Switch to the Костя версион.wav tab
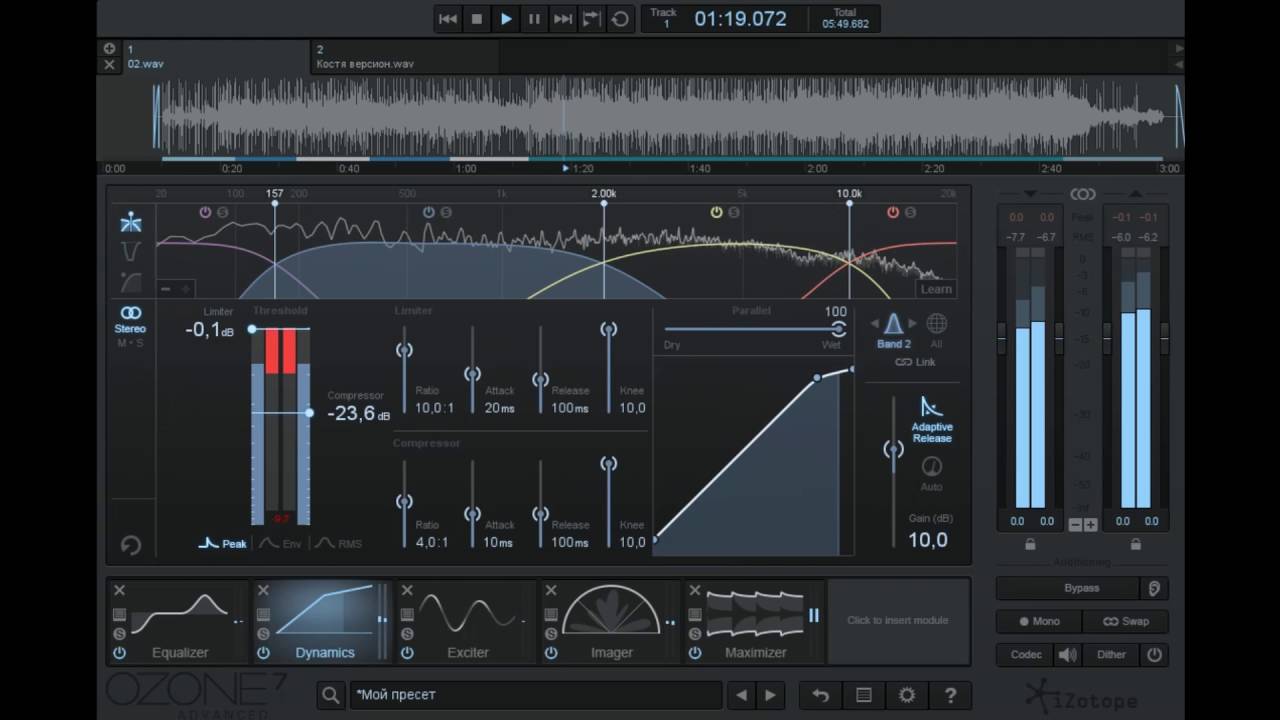This screenshot has width=1280, height=720. point(405,56)
